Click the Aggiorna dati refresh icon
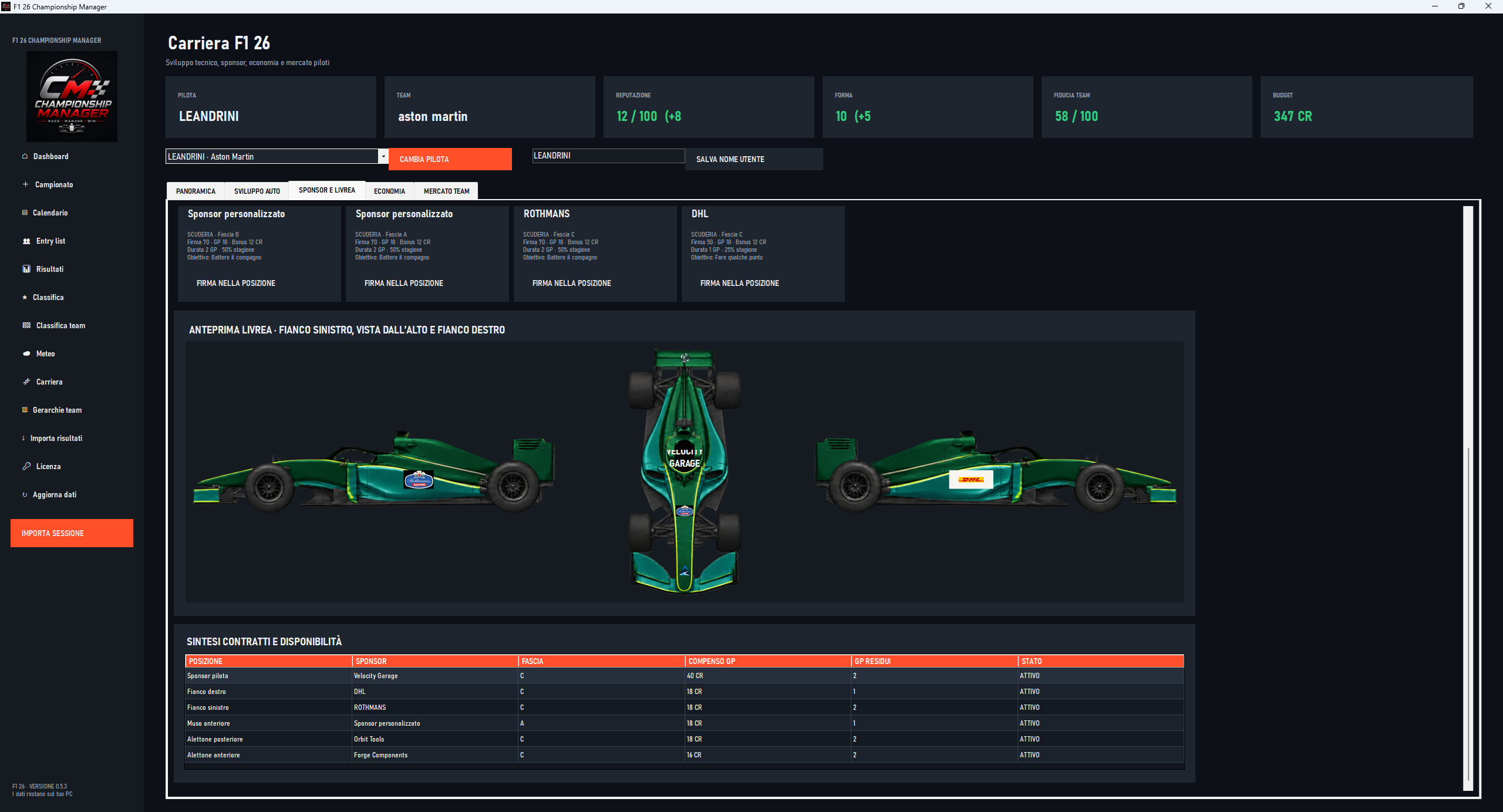 25,494
